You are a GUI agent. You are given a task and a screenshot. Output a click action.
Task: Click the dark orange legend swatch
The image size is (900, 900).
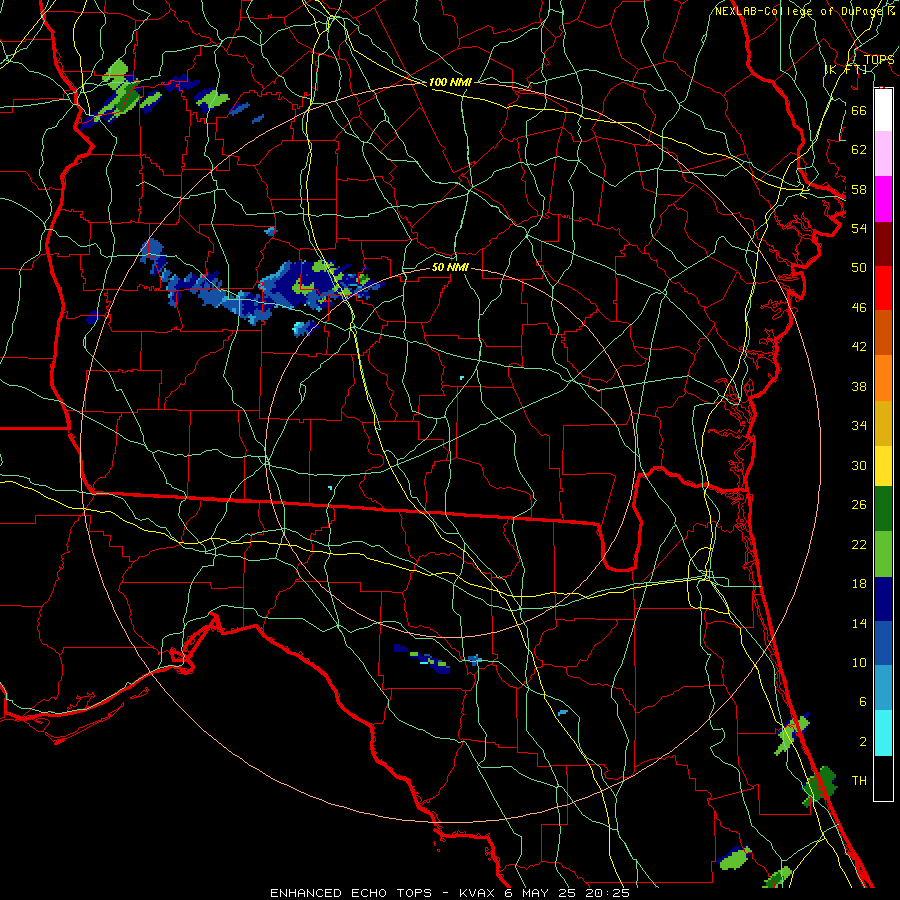(883, 333)
